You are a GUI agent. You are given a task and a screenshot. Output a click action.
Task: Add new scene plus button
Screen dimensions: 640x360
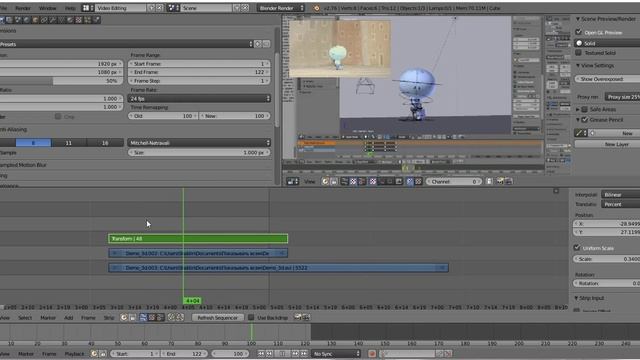point(236,8)
